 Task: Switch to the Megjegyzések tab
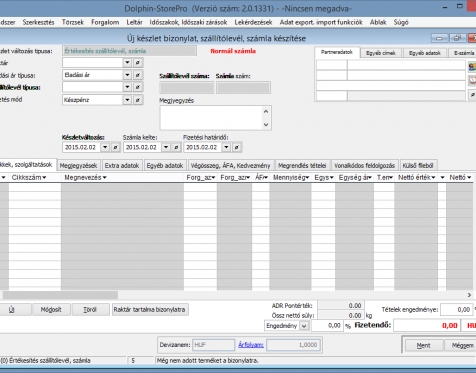tap(79, 165)
